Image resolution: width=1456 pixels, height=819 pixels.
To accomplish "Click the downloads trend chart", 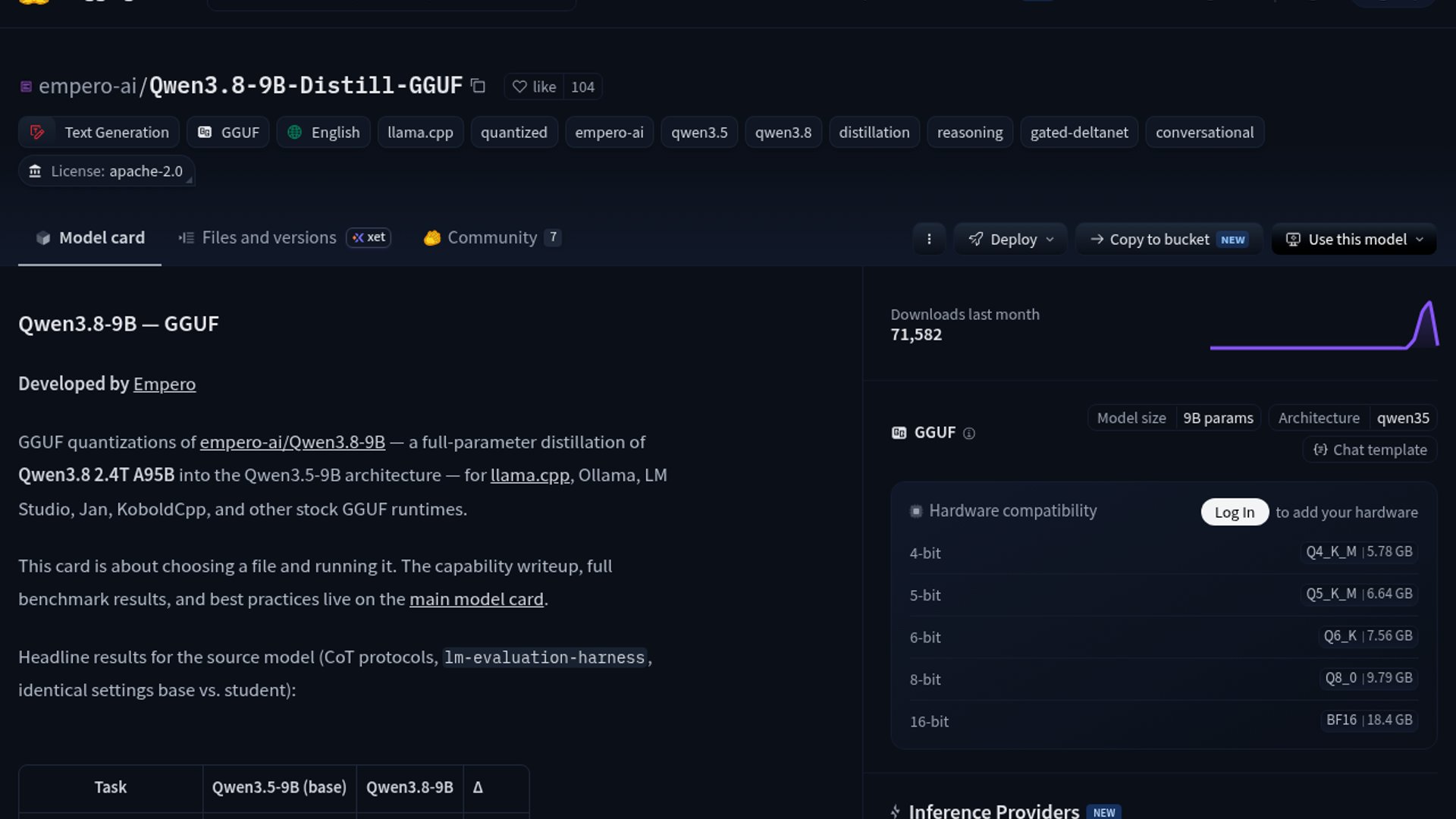I will [1324, 325].
